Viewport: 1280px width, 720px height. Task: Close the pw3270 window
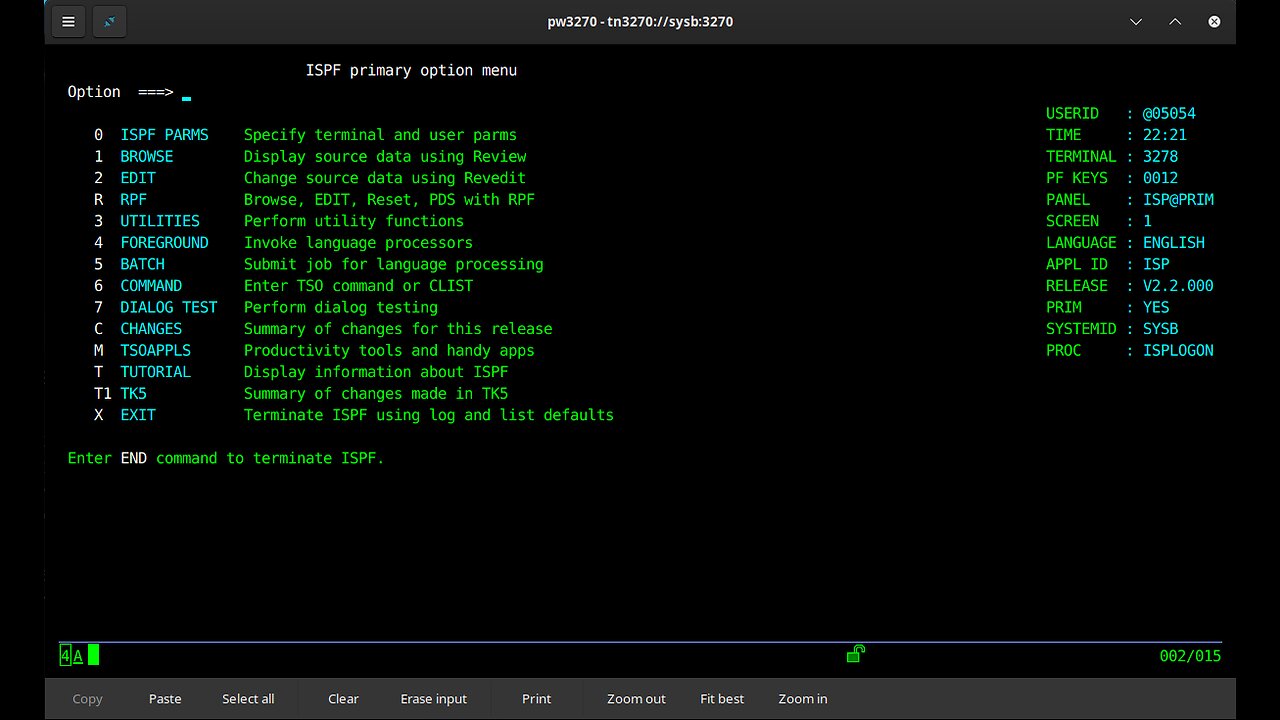(x=1214, y=21)
